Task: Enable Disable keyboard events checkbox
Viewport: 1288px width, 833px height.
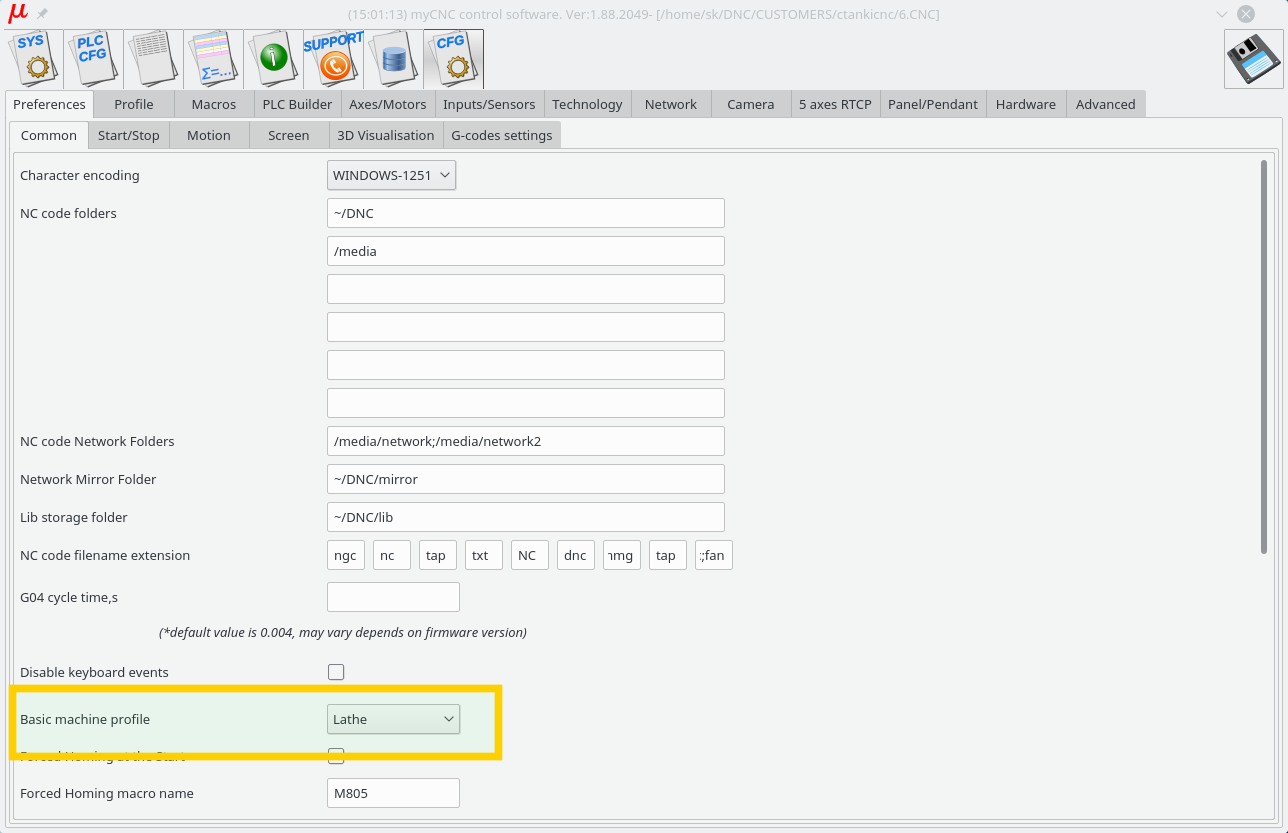Action: click(336, 672)
